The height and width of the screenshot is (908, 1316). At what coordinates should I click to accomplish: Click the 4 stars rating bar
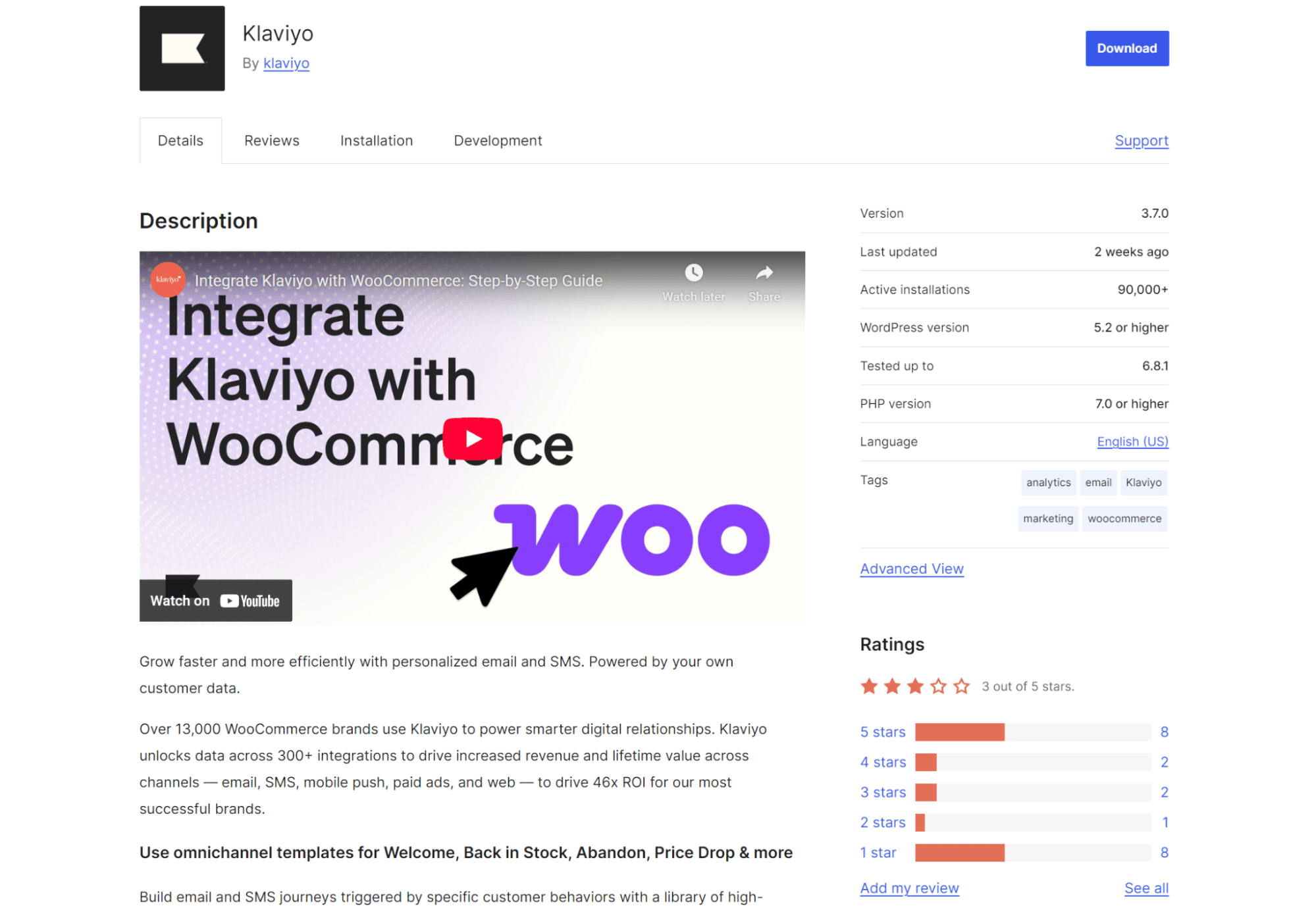click(x=1032, y=762)
